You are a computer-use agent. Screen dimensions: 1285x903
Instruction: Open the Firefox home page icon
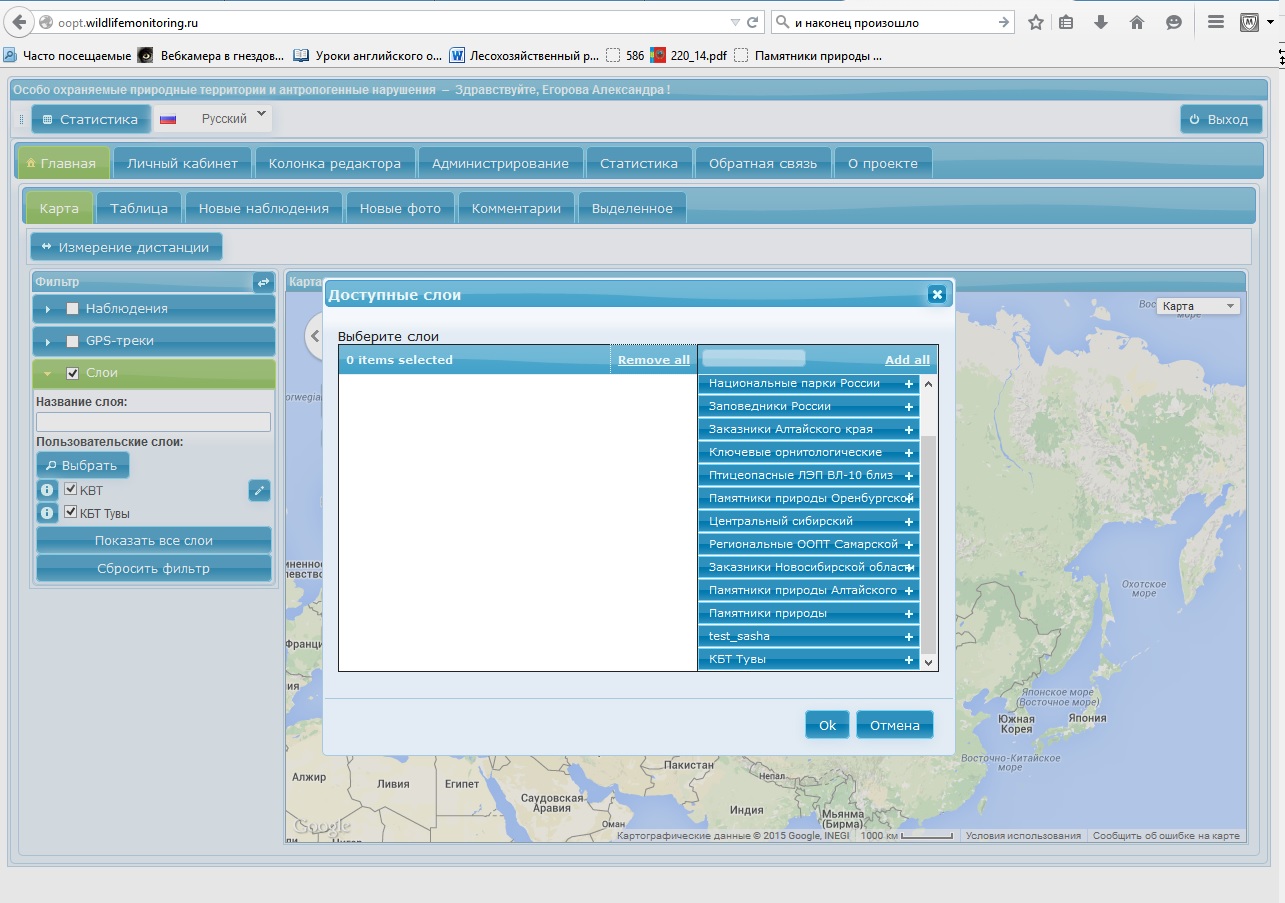pos(1136,22)
